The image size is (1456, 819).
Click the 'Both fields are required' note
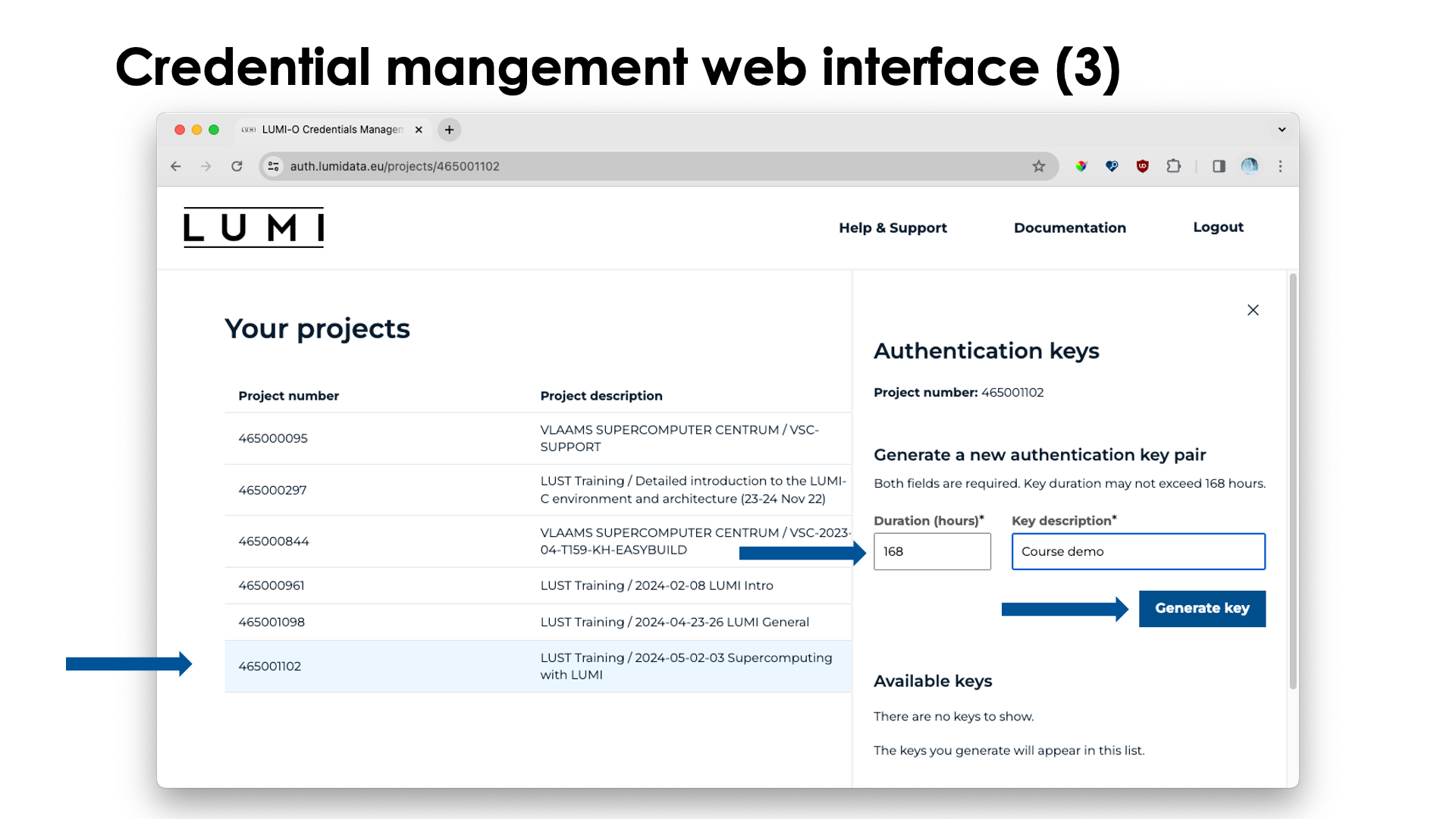pyautogui.click(x=1069, y=484)
